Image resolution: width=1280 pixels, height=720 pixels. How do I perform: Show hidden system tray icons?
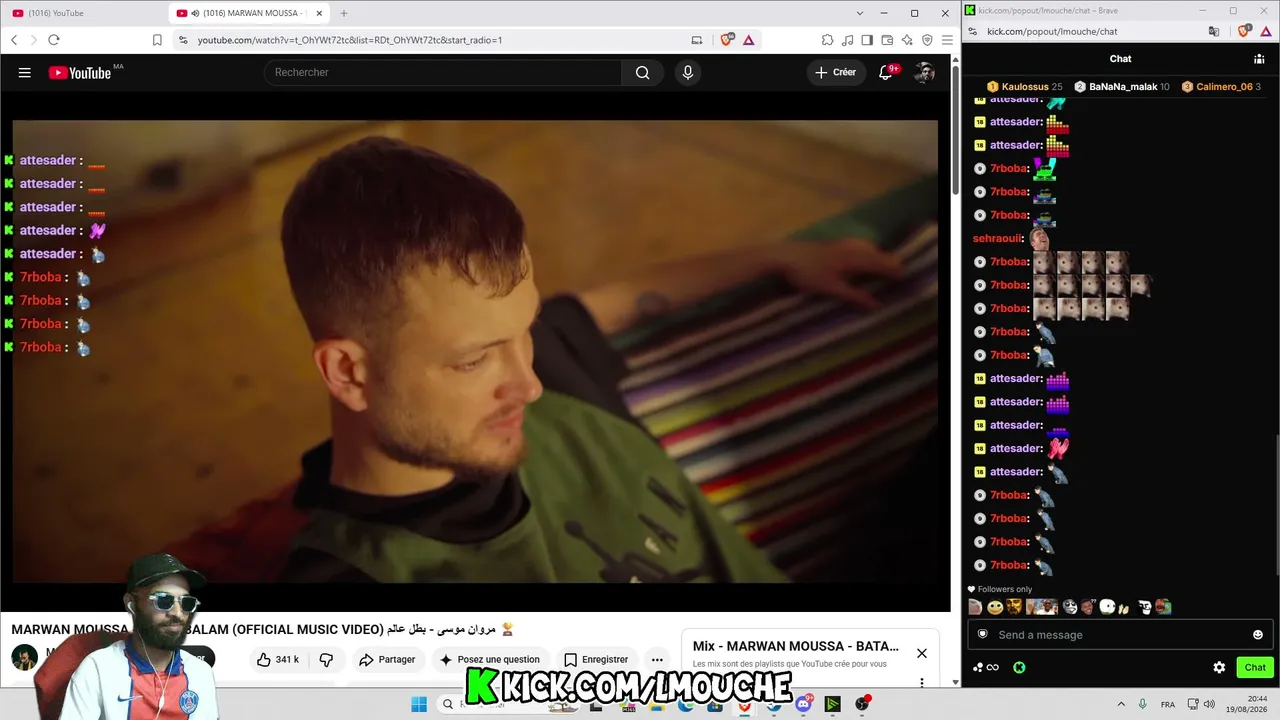tap(1121, 704)
